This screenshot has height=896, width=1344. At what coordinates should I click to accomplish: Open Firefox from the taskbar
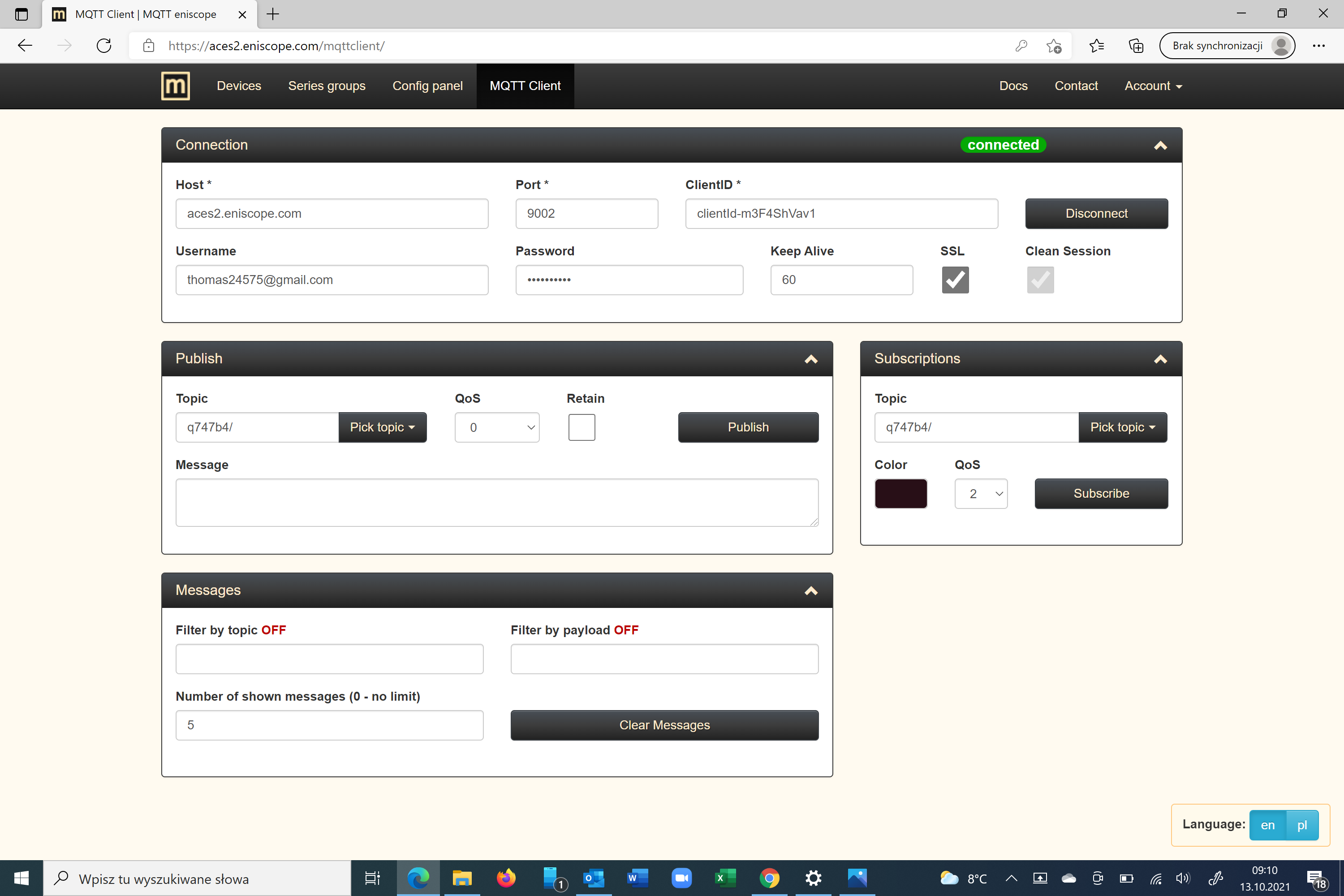click(x=506, y=878)
